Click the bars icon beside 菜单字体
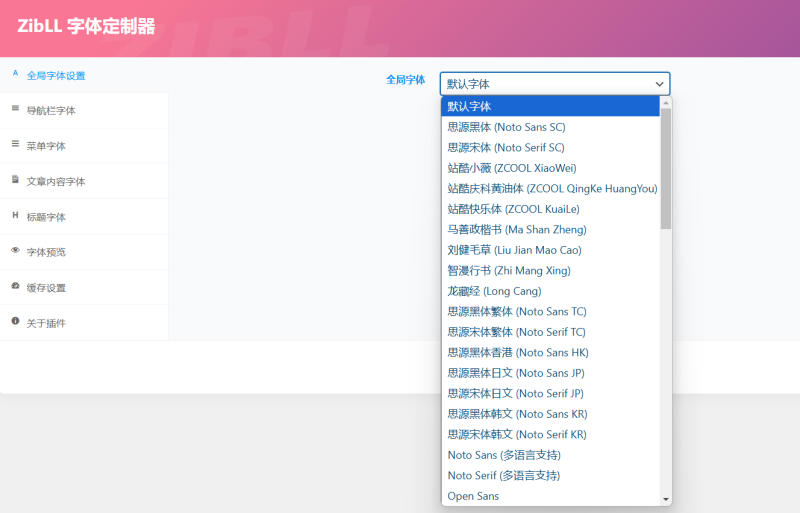The image size is (800, 513). click(15, 145)
